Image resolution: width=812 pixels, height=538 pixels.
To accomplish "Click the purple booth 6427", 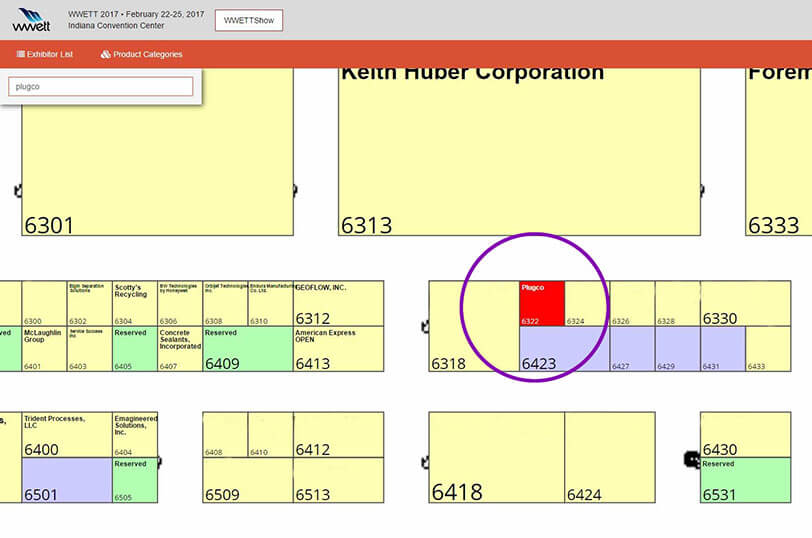I will pyautogui.click(x=632, y=348).
